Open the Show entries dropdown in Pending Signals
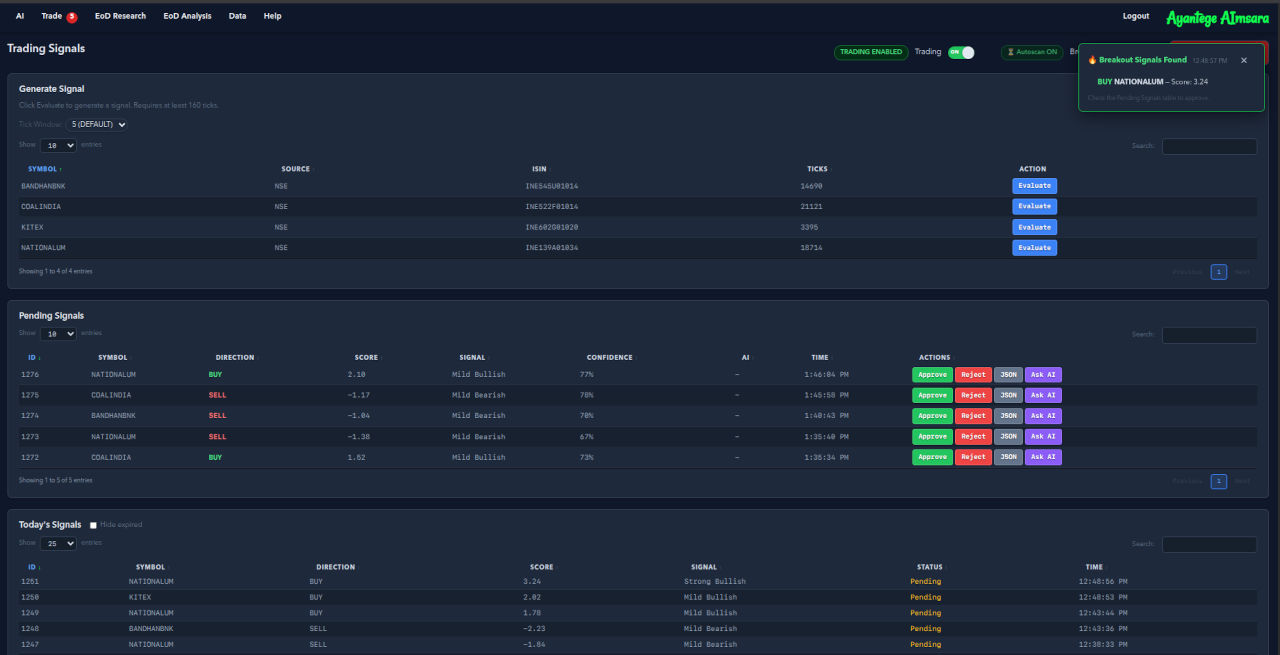 click(x=59, y=333)
